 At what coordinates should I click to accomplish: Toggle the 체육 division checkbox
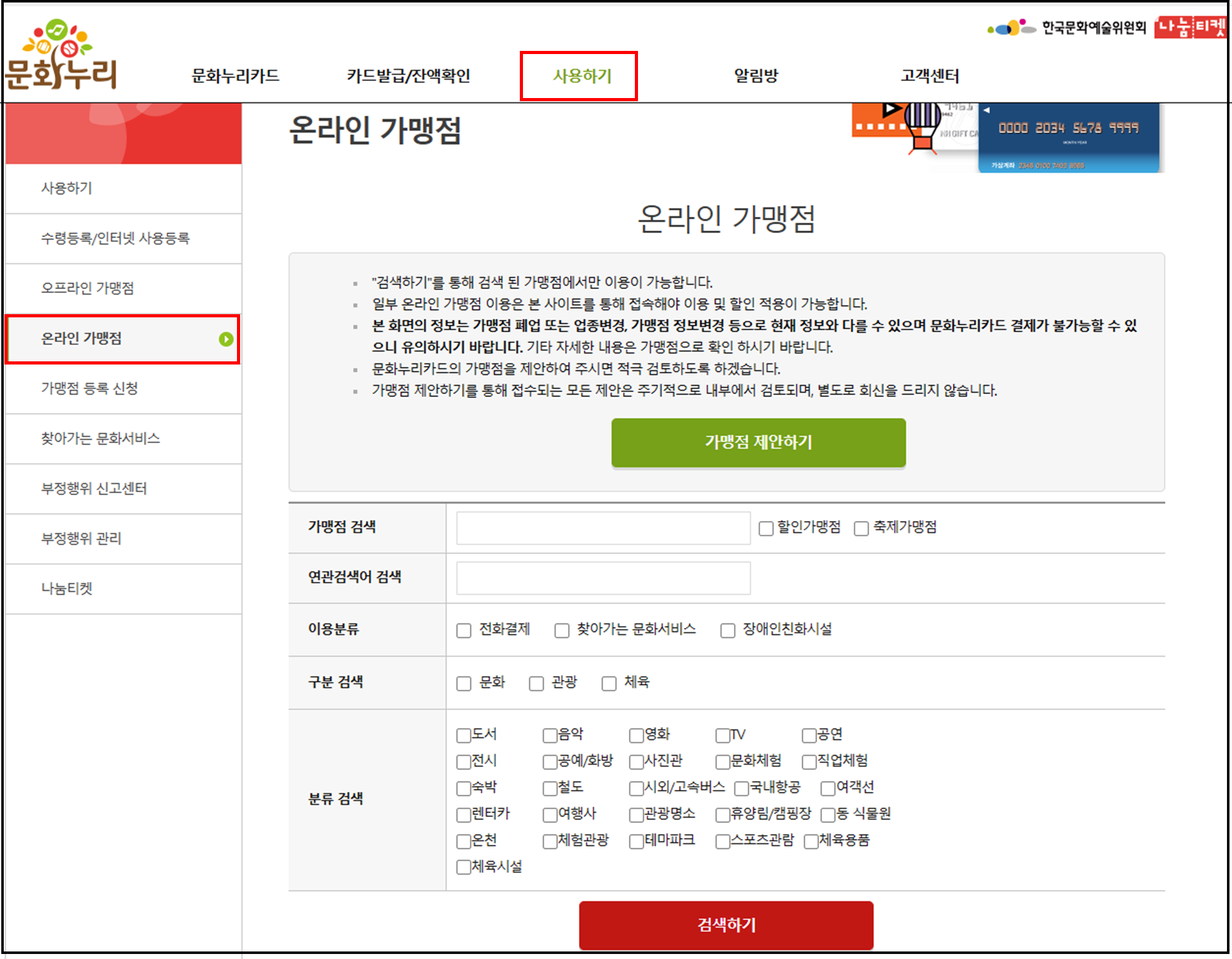tap(608, 684)
